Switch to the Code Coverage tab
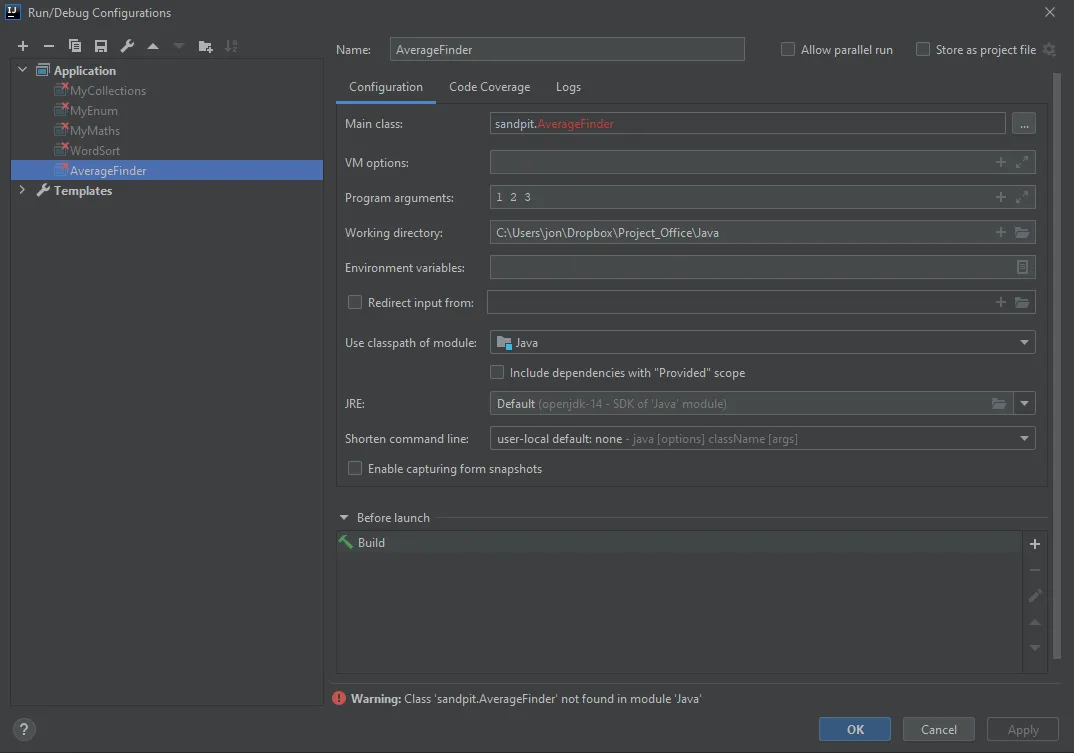Screen dimensions: 1074x753 coord(489,87)
